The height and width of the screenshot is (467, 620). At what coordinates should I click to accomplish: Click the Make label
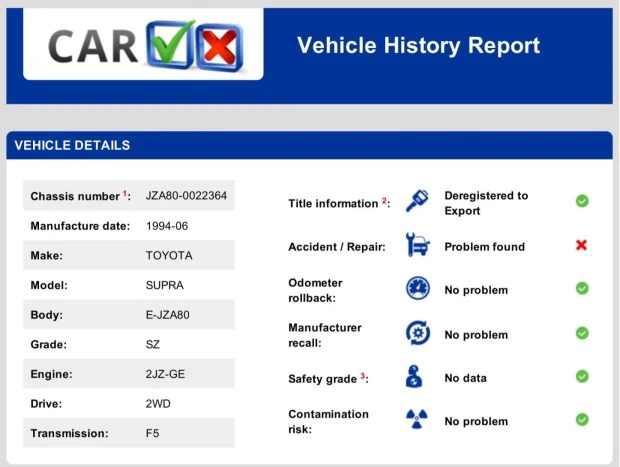(x=47, y=255)
